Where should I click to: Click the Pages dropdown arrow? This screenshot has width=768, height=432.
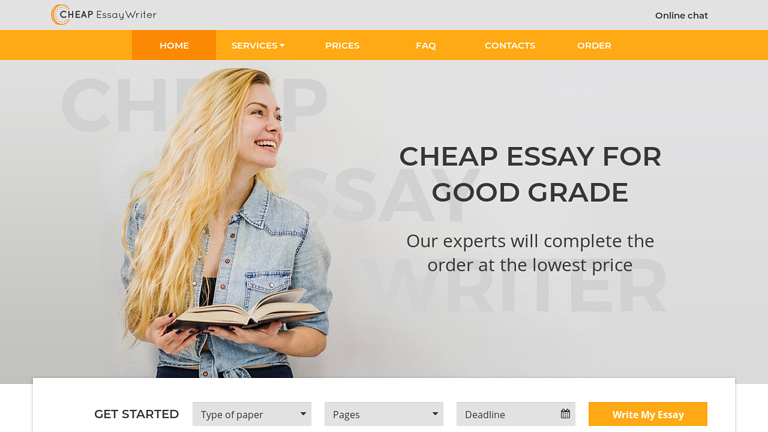tap(435, 414)
